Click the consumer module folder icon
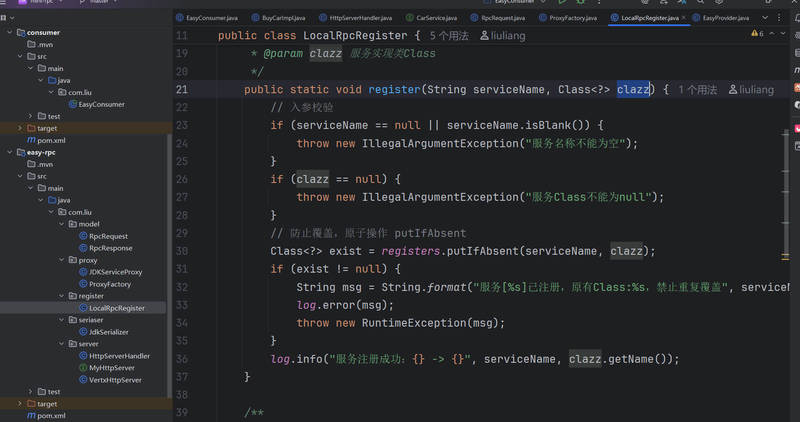 (x=21, y=32)
